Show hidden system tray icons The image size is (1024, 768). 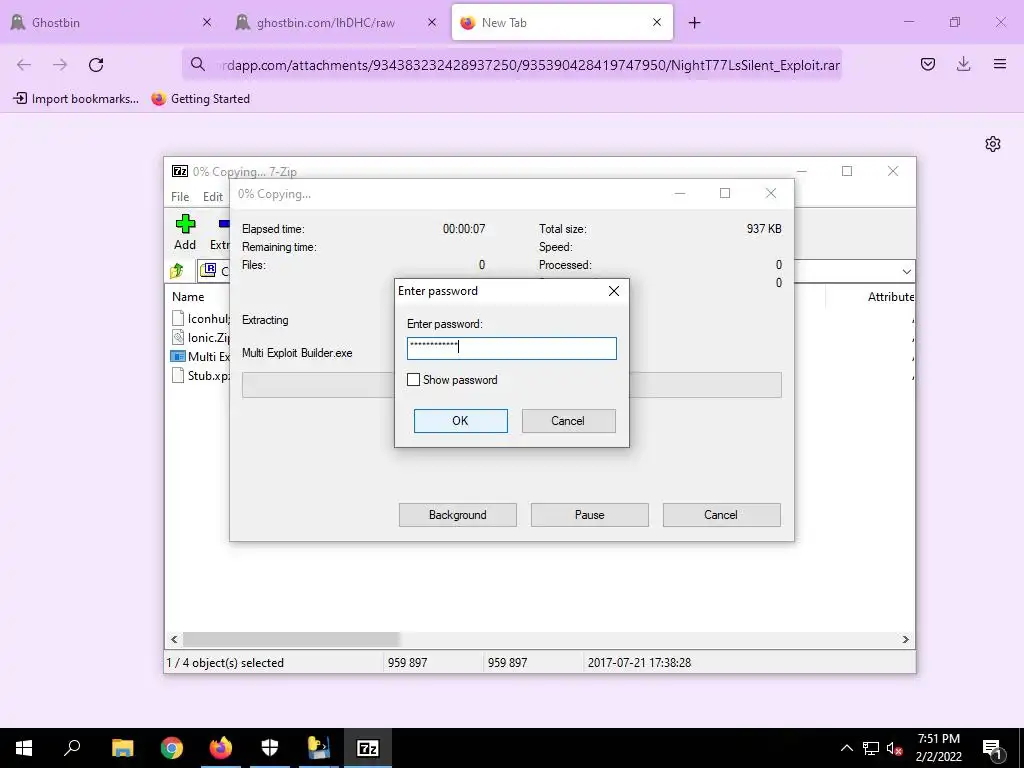846,748
